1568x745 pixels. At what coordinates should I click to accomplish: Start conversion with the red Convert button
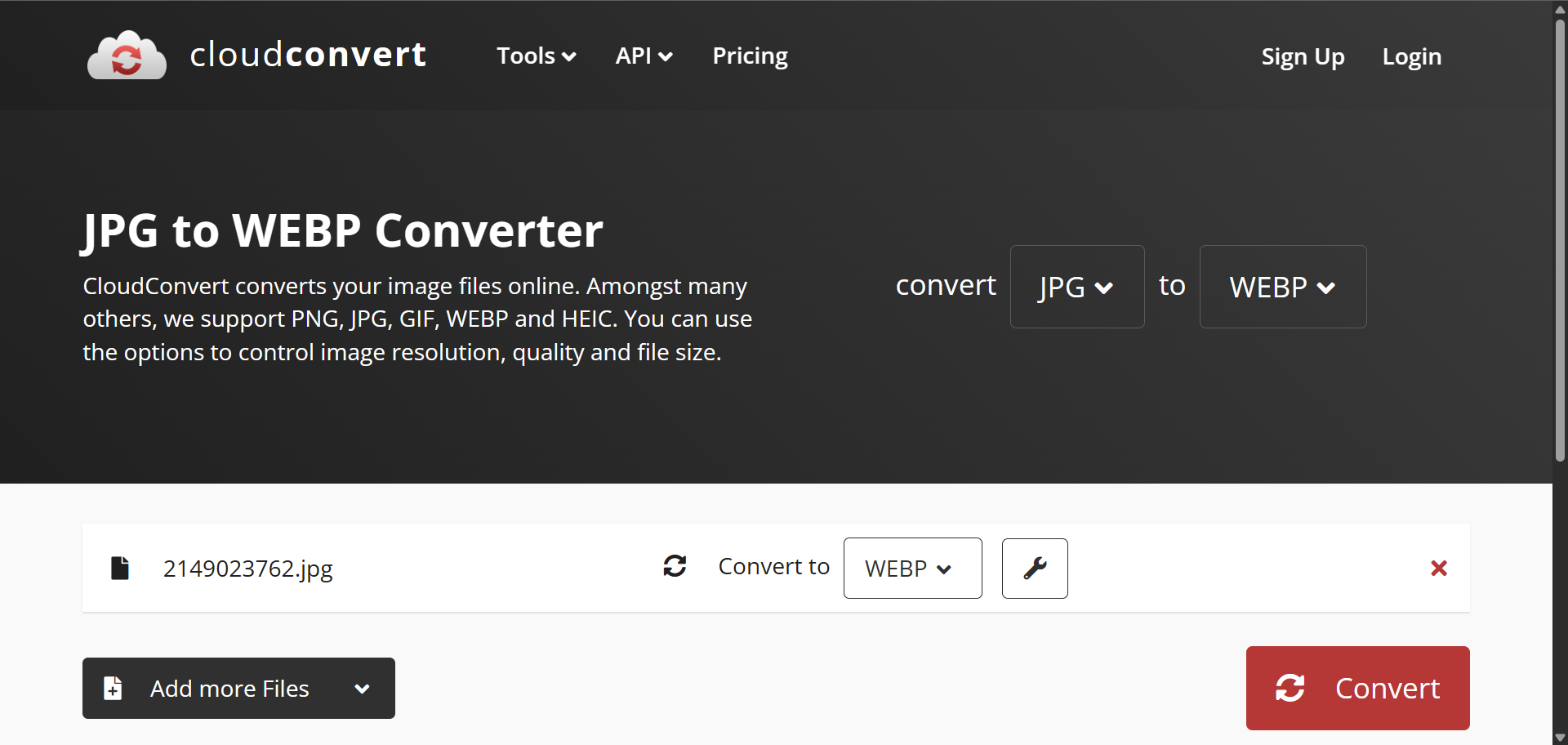1357,688
